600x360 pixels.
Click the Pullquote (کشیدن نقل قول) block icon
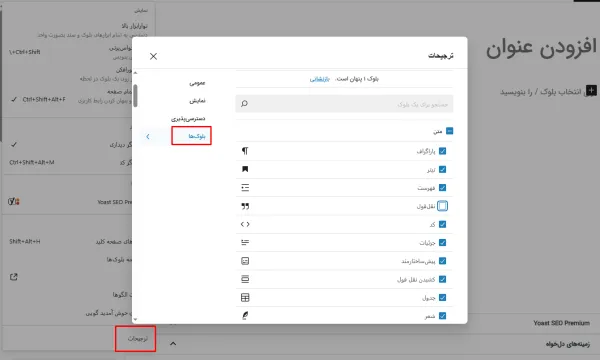coord(245,279)
